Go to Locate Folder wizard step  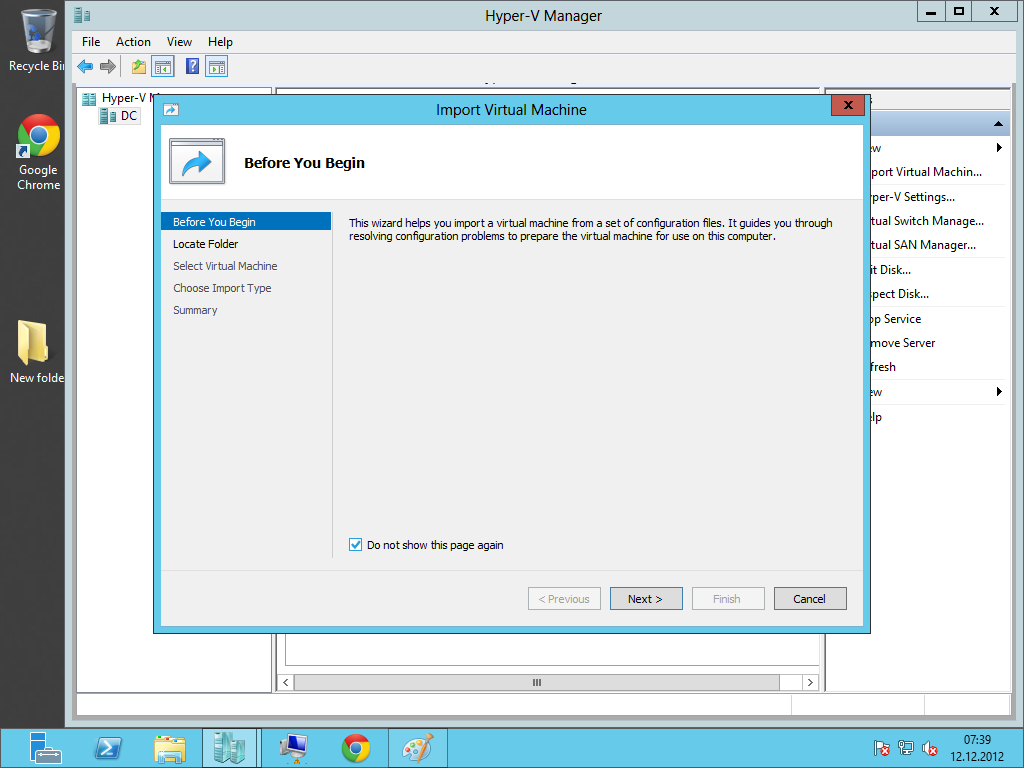(x=206, y=244)
